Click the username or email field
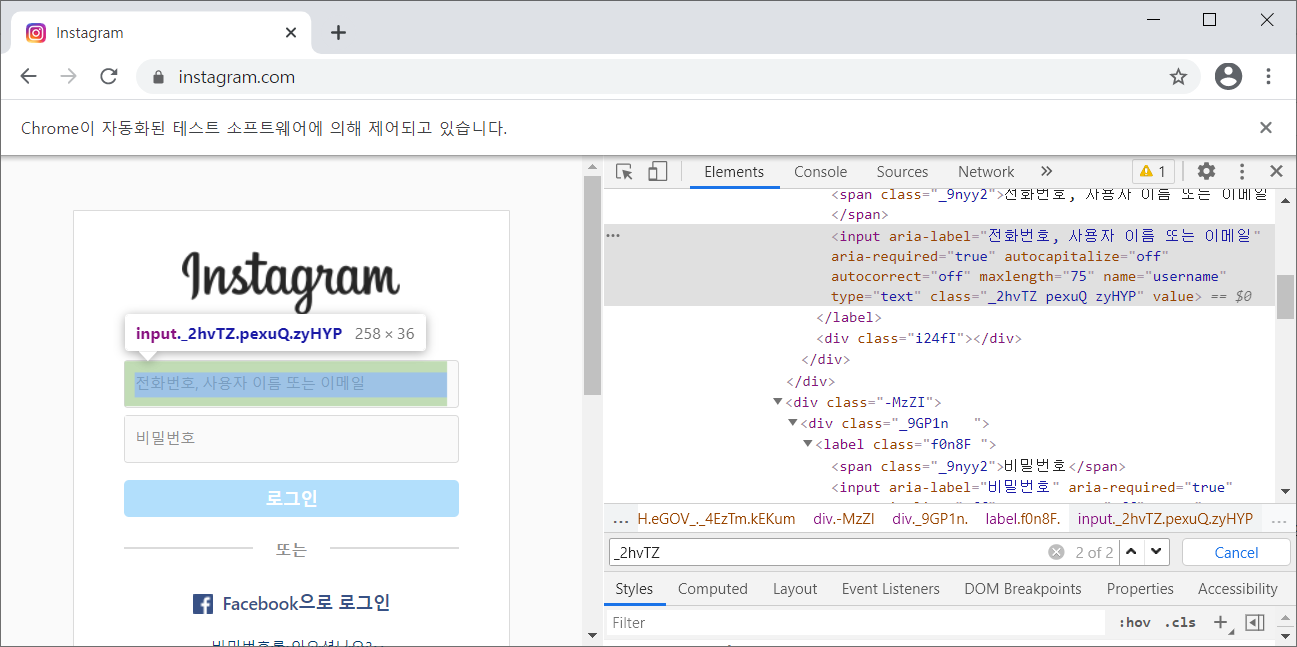Image resolution: width=1297 pixels, height=647 pixels. [291, 384]
